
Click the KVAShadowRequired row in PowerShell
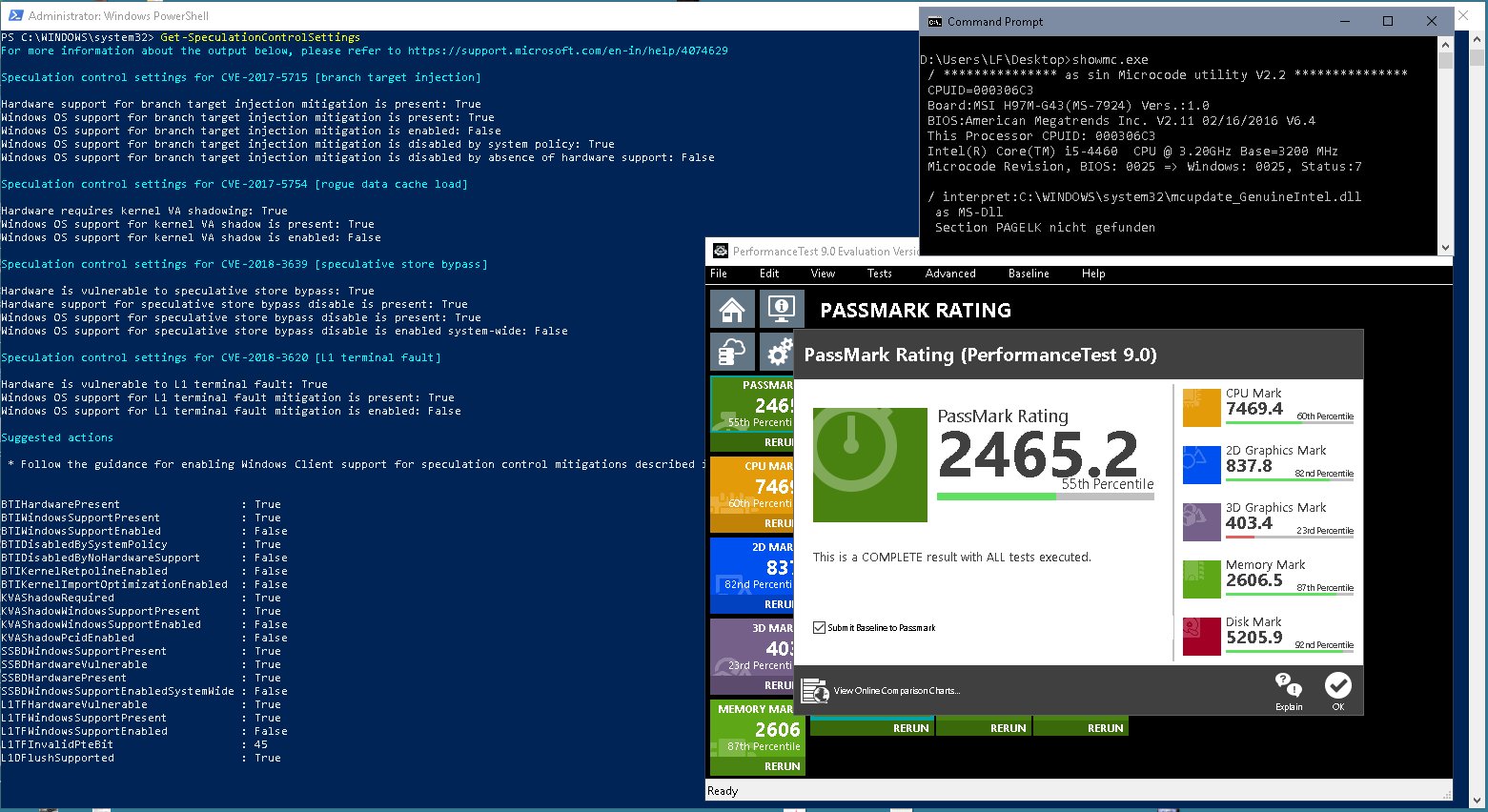click(x=141, y=598)
